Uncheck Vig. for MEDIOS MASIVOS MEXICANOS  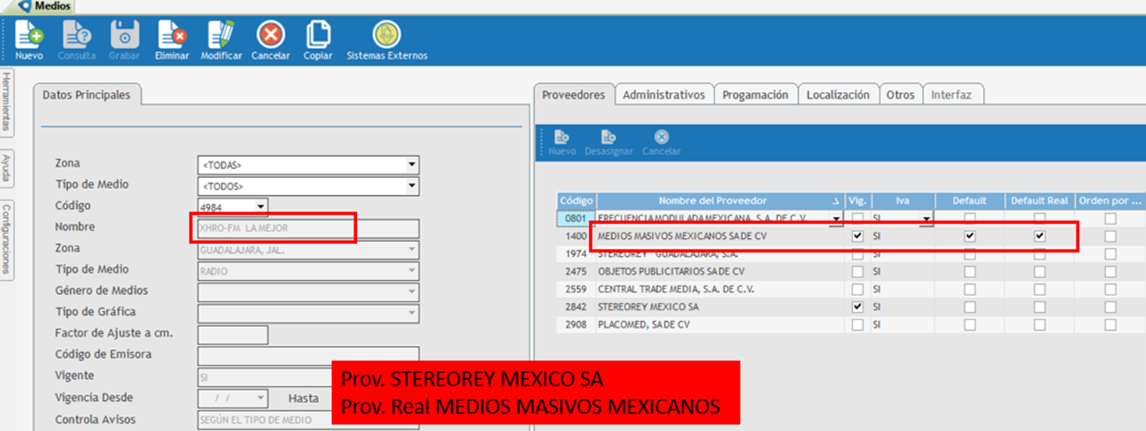tap(857, 237)
